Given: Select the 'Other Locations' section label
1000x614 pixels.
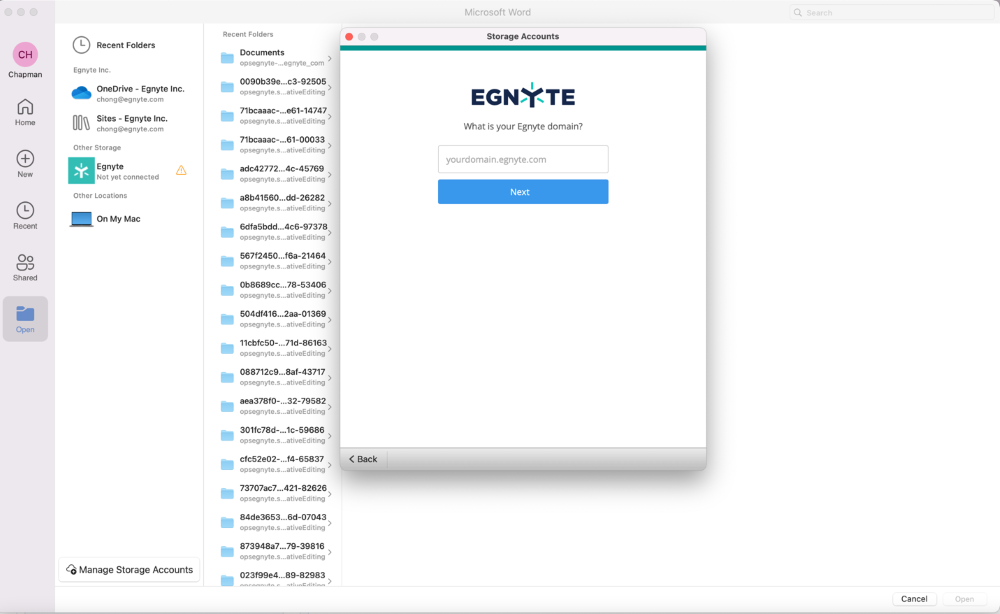Looking at the screenshot, I should point(100,196).
